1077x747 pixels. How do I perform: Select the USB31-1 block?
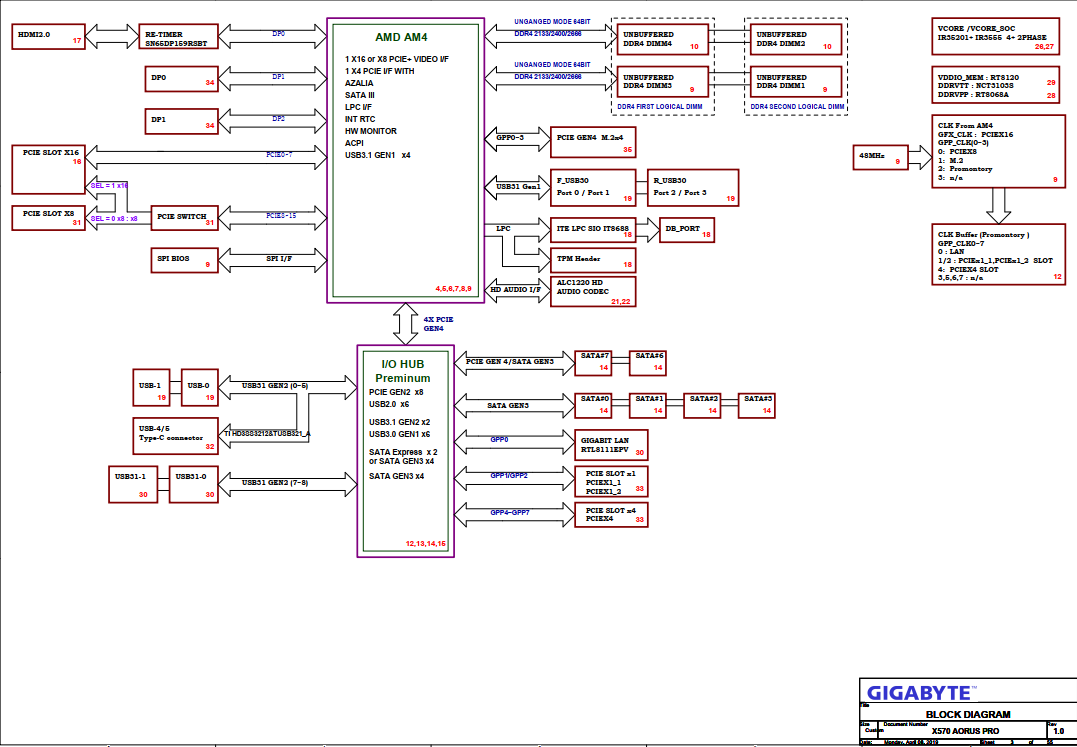(x=133, y=485)
